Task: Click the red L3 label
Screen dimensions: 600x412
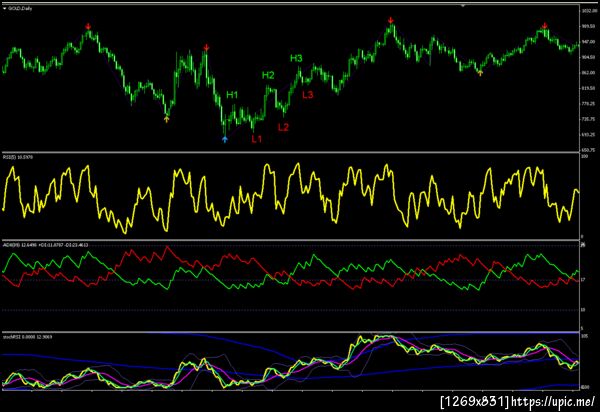Action: click(x=308, y=94)
